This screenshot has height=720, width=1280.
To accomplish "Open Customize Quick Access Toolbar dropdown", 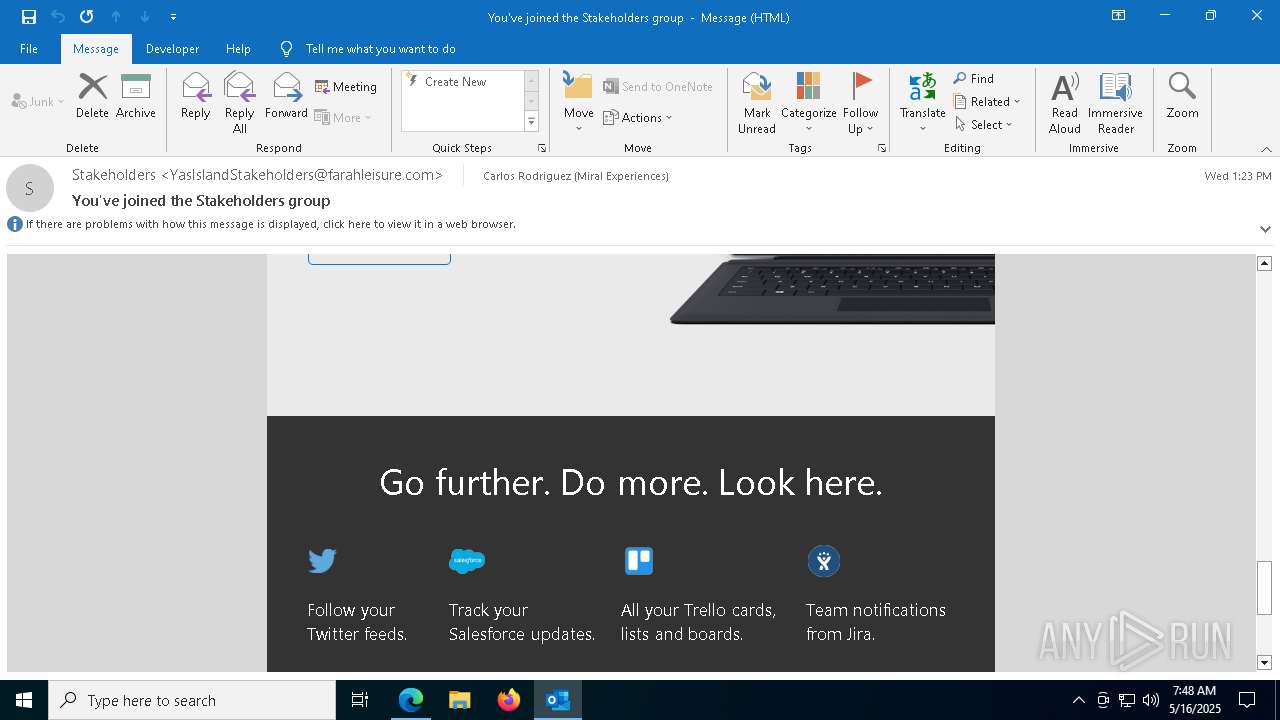I will 174,17.
